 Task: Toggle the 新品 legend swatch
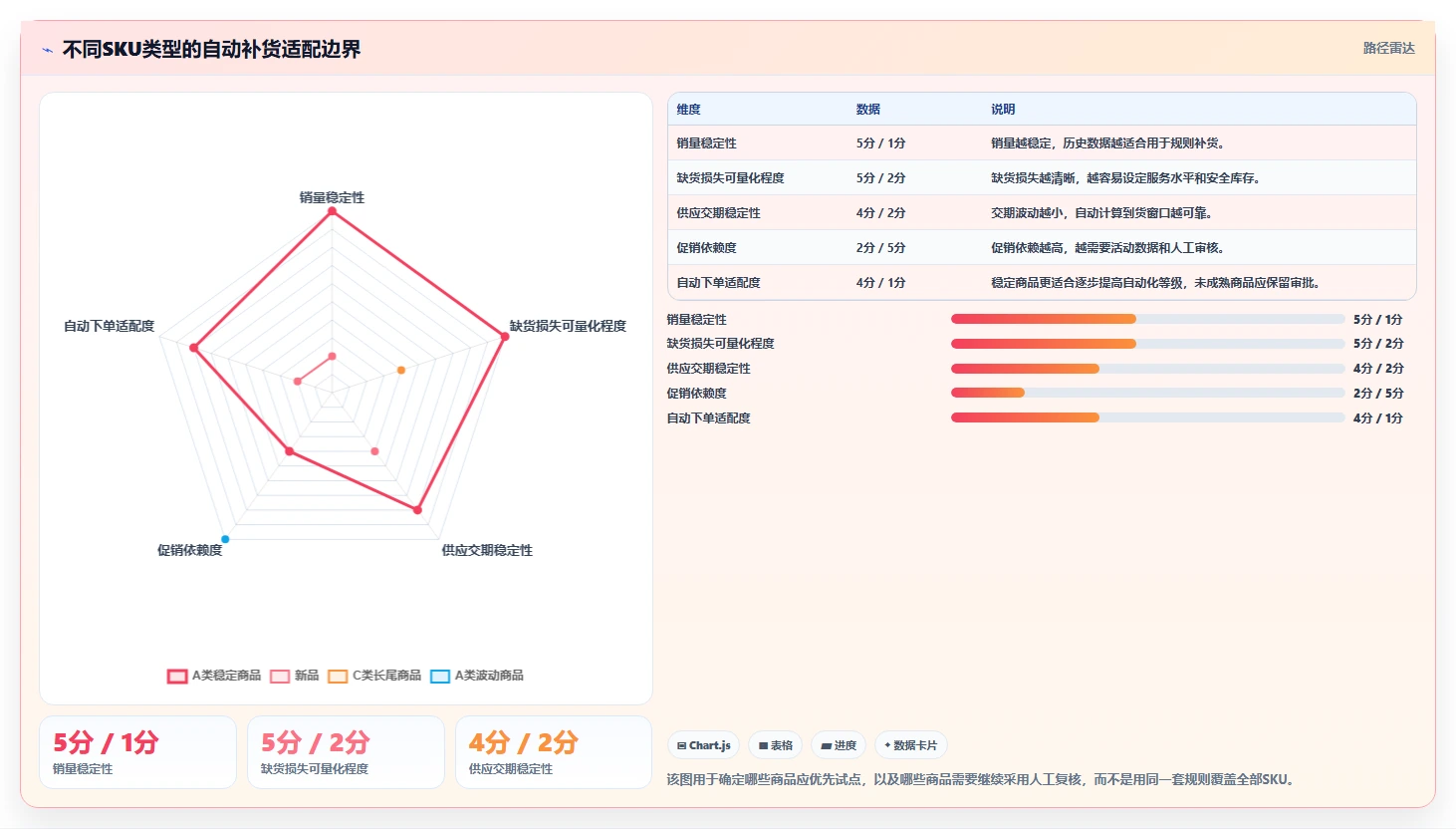[x=280, y=676]
